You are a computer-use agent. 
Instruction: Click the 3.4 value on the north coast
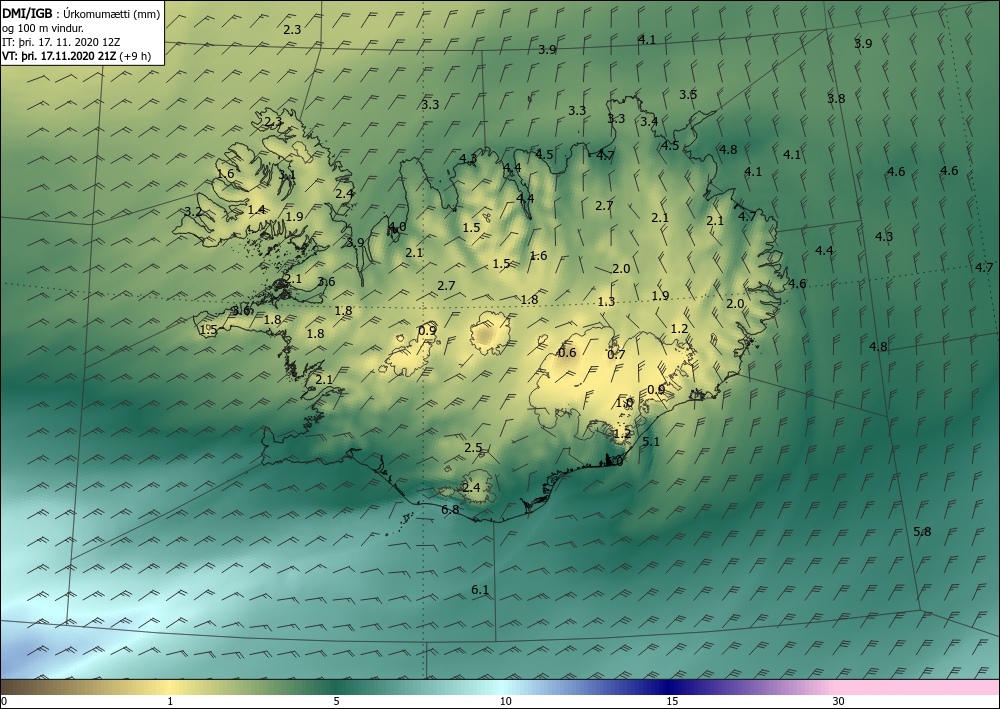pyautogui.click(x=649, y=121)
